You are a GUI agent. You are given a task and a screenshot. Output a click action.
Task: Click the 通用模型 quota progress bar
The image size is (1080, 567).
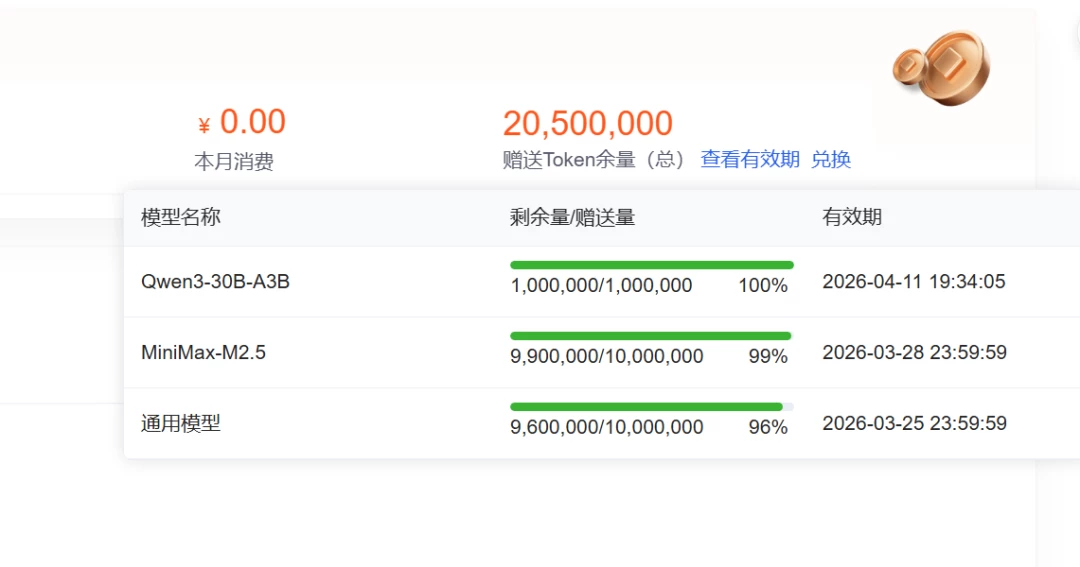[x=651, y=407]
